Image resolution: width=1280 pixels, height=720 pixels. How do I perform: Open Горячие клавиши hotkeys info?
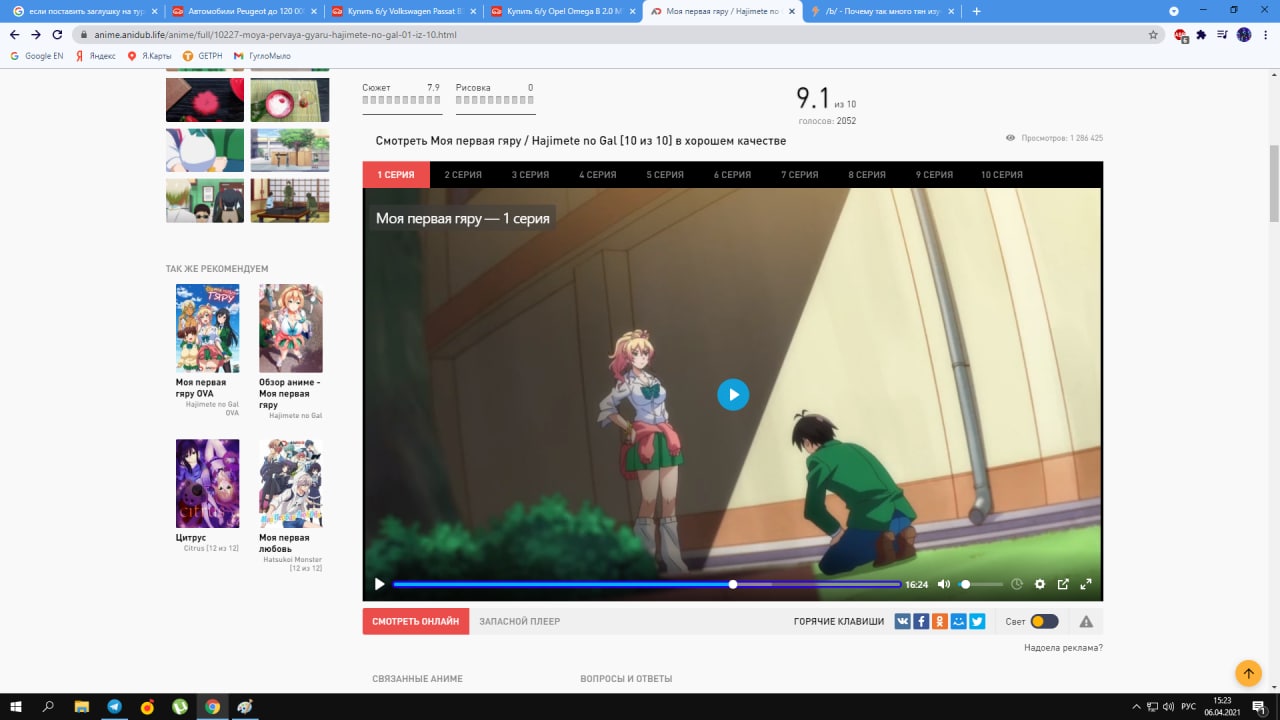[x=839, y=621]
